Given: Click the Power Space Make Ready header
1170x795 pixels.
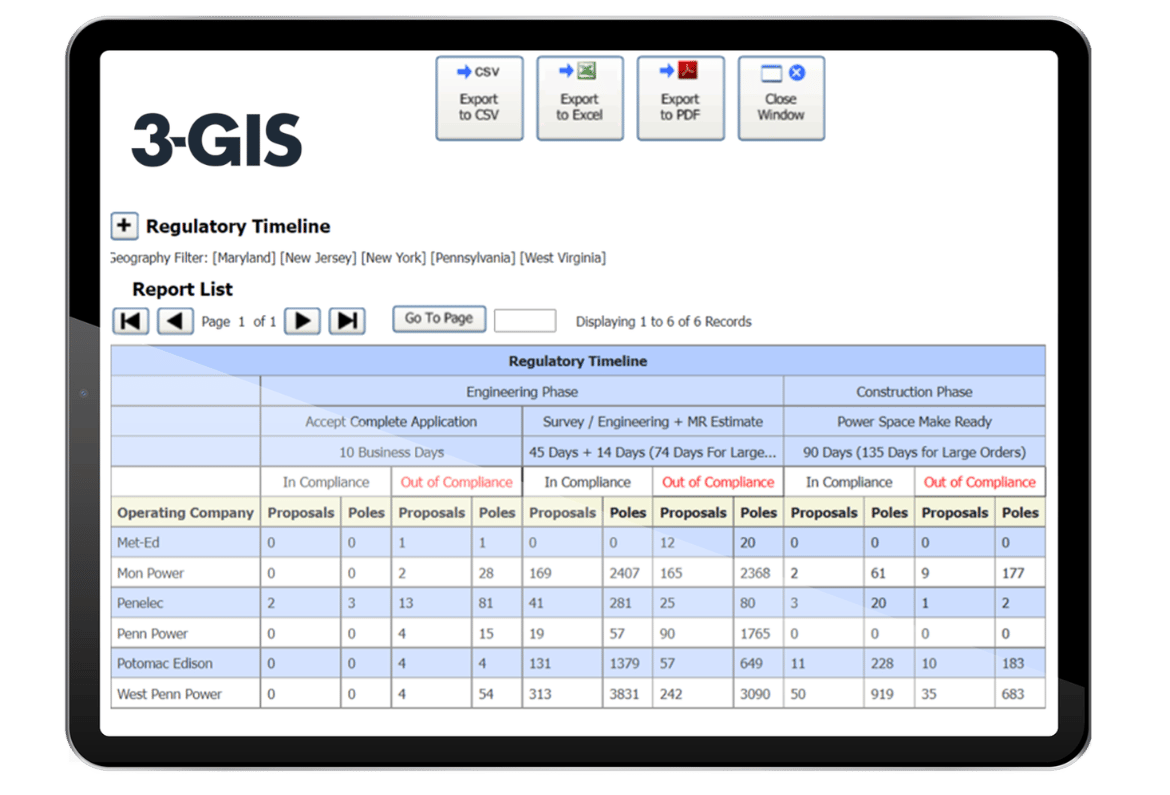Looking at the screenshot, I should coord(914,422).
